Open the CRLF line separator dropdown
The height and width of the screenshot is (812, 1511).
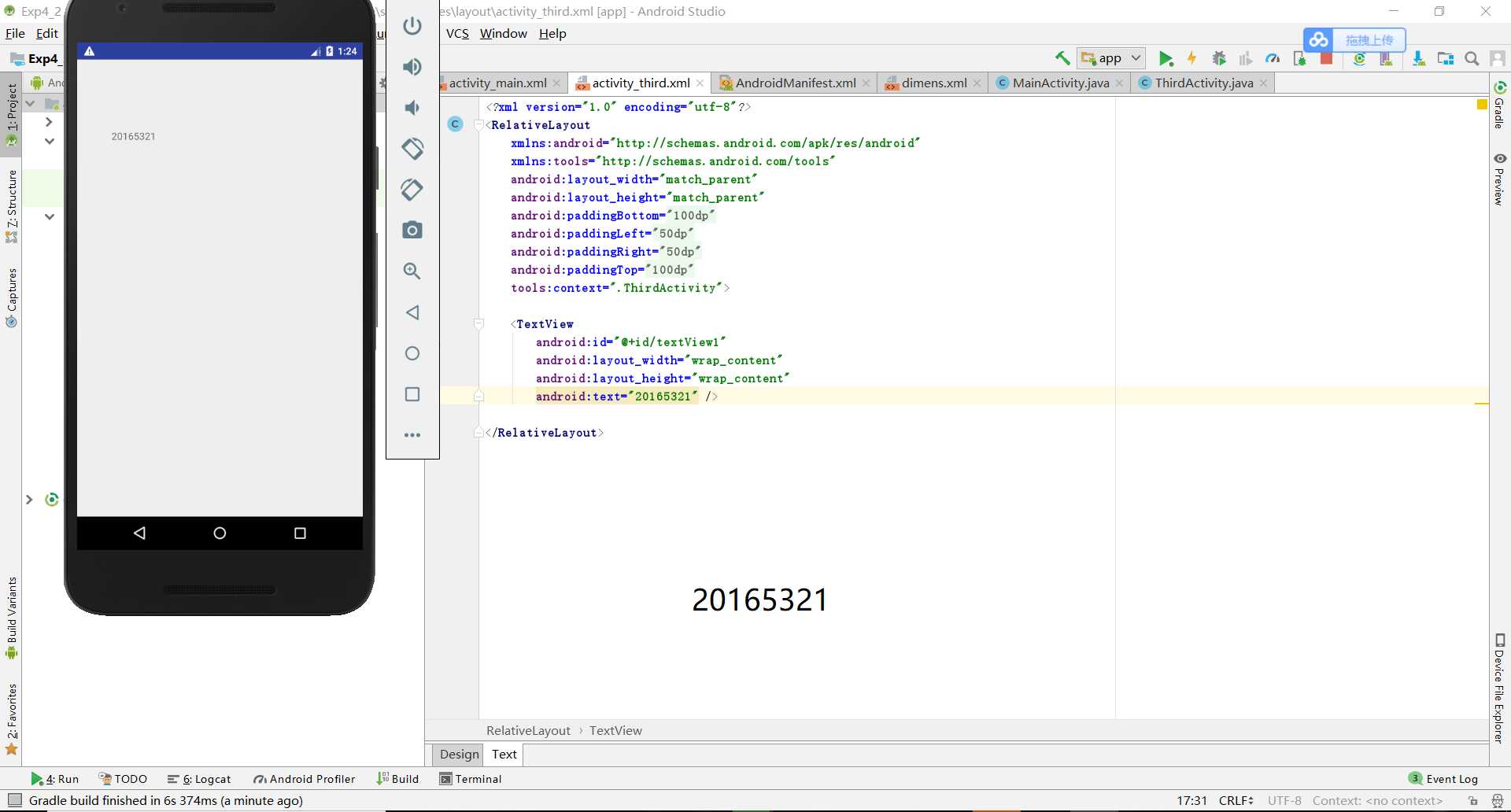(x=1236, y=801)
